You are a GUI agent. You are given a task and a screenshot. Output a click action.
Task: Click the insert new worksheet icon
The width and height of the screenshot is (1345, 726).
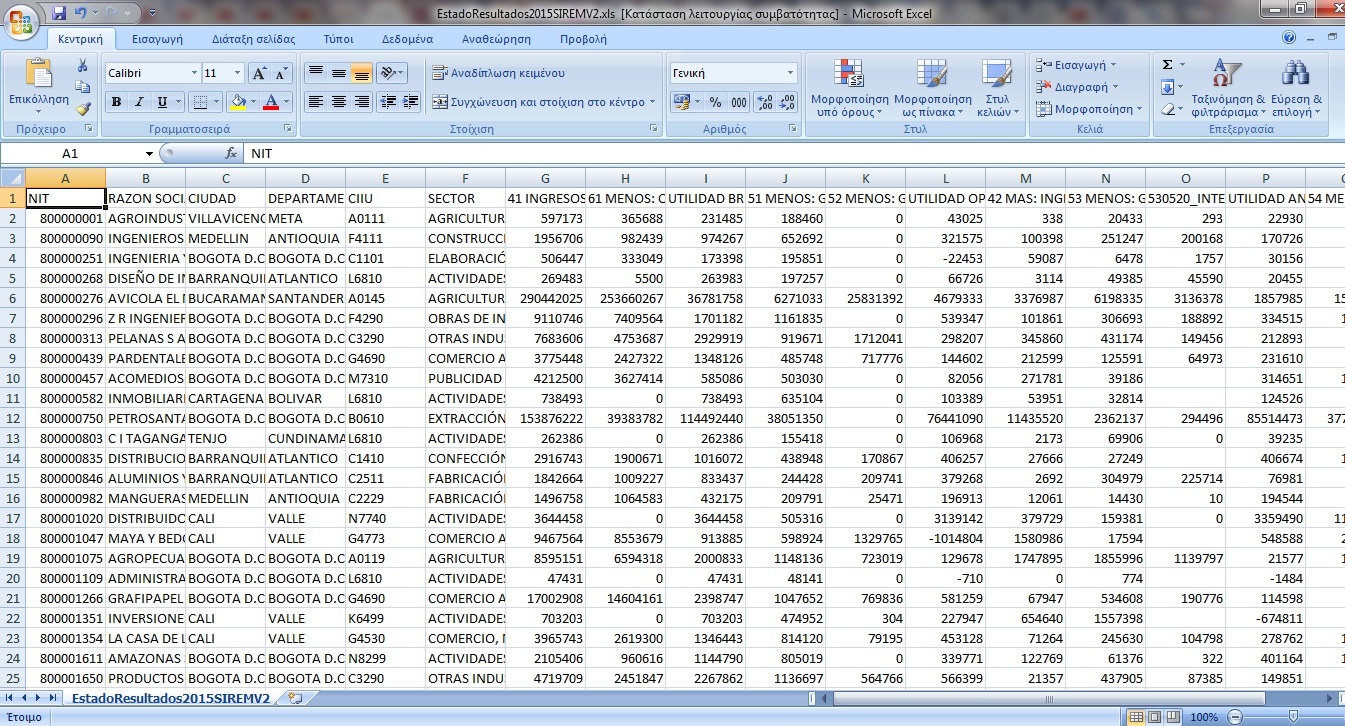tap(294, 698)
